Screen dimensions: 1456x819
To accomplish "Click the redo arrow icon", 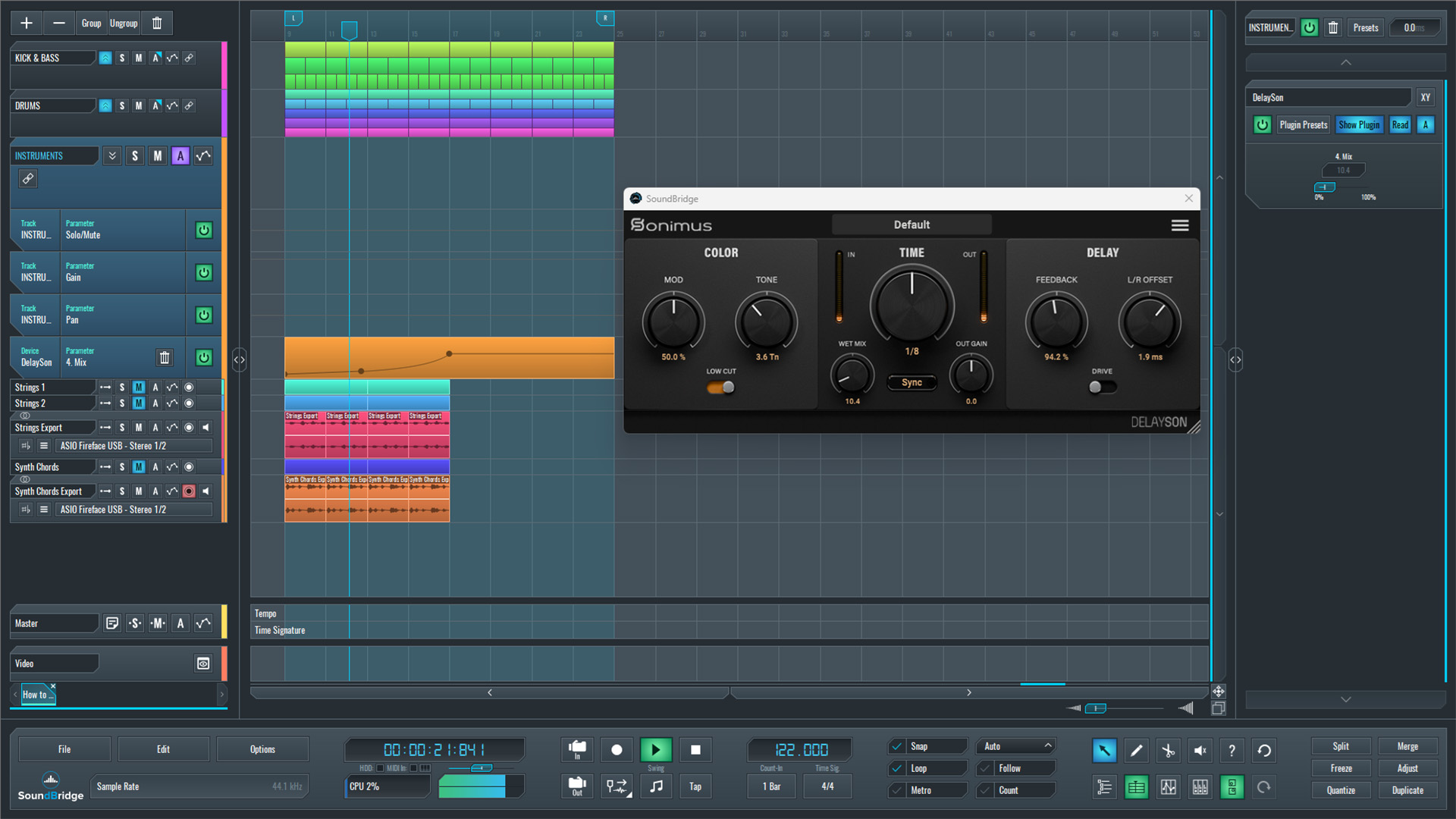I will pyautogui.click(x=1264, y=788).
